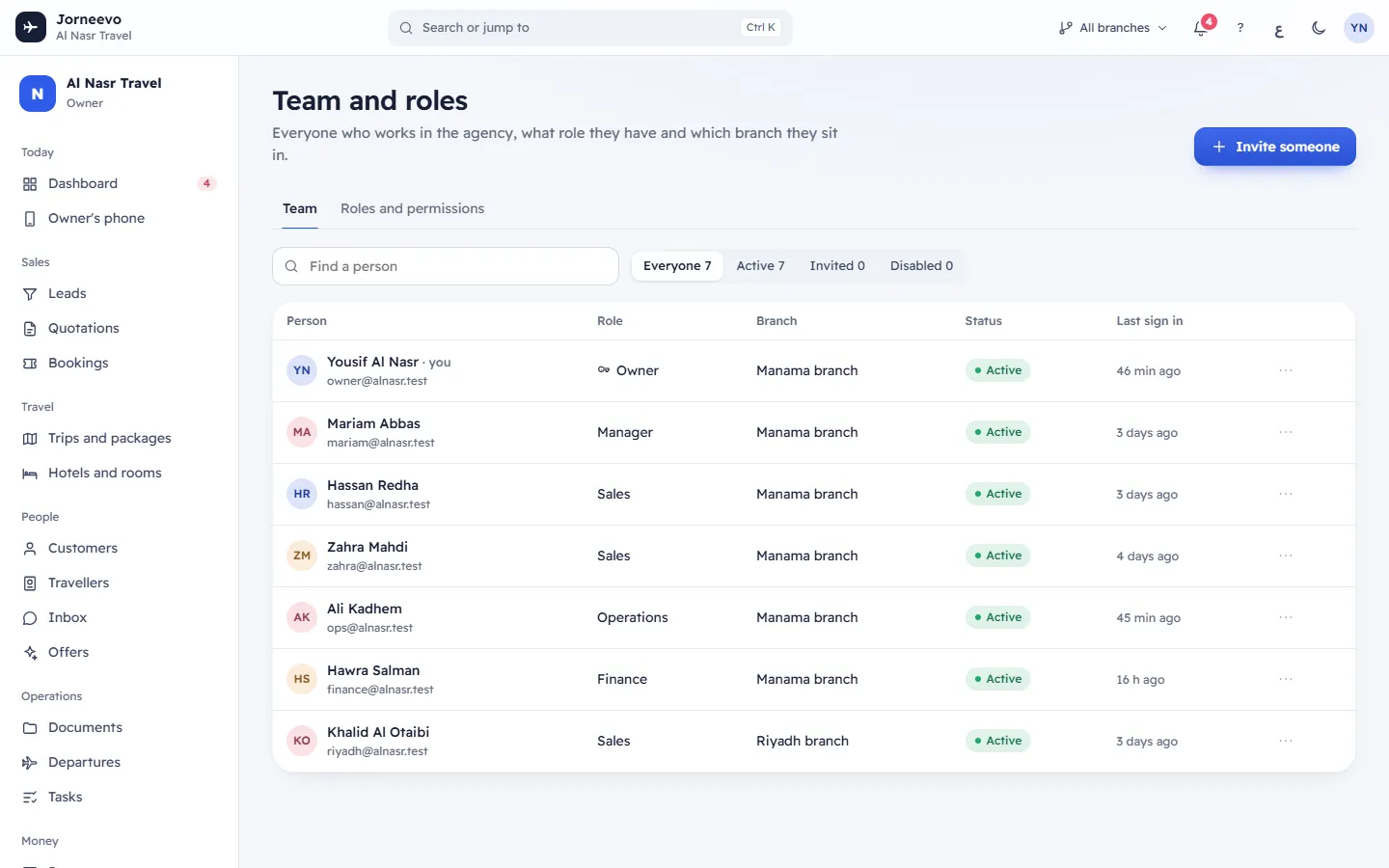The width and height of the screenshot is (1389, 868).
Task: Open the notifications bell icon
Action: tap(1201, 28)
